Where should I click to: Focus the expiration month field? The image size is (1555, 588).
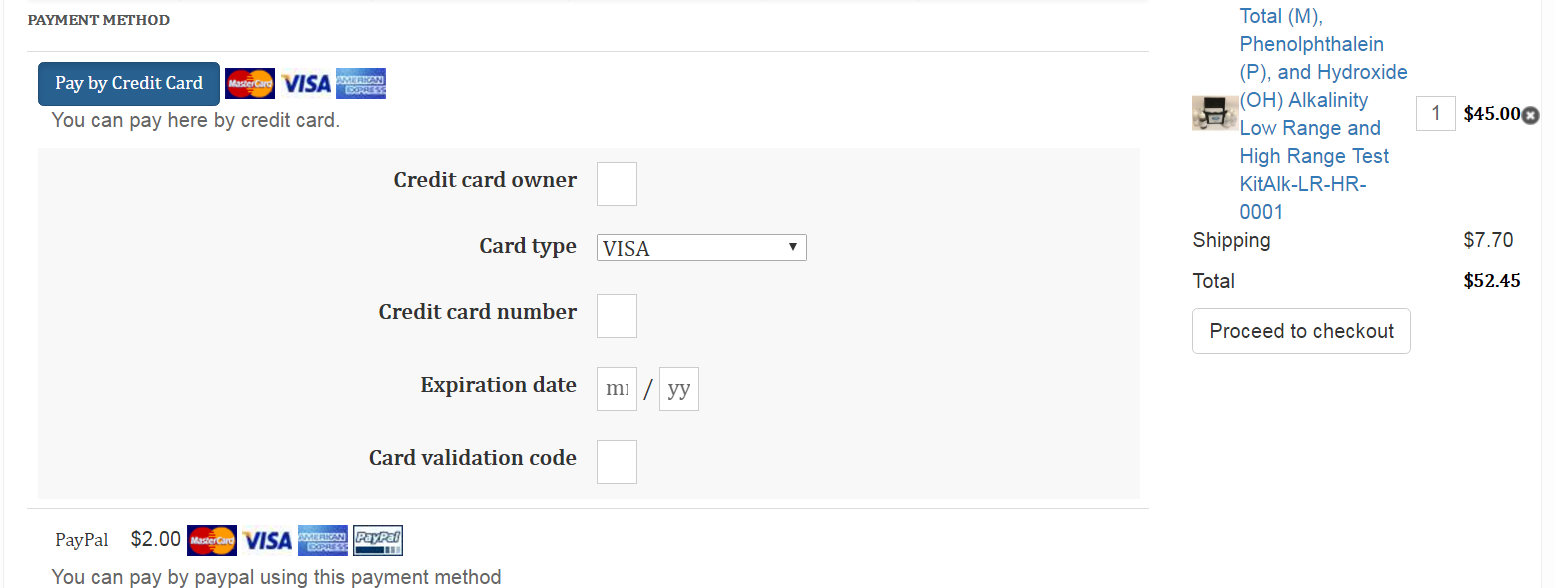[617, 389]
